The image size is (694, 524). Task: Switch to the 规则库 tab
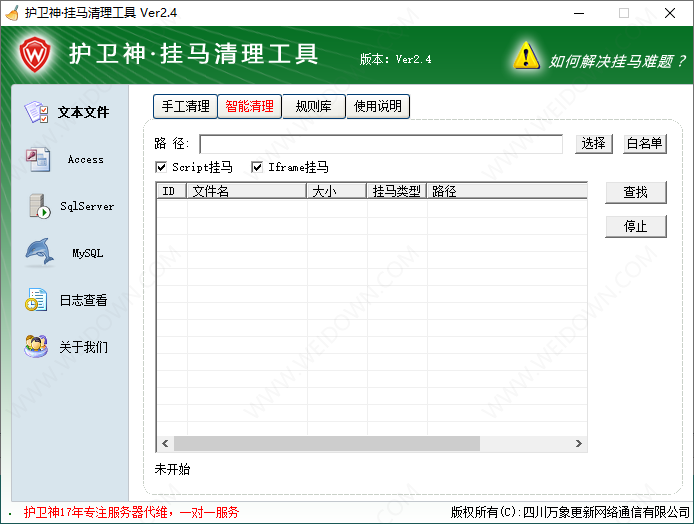(x=314, y=106)
